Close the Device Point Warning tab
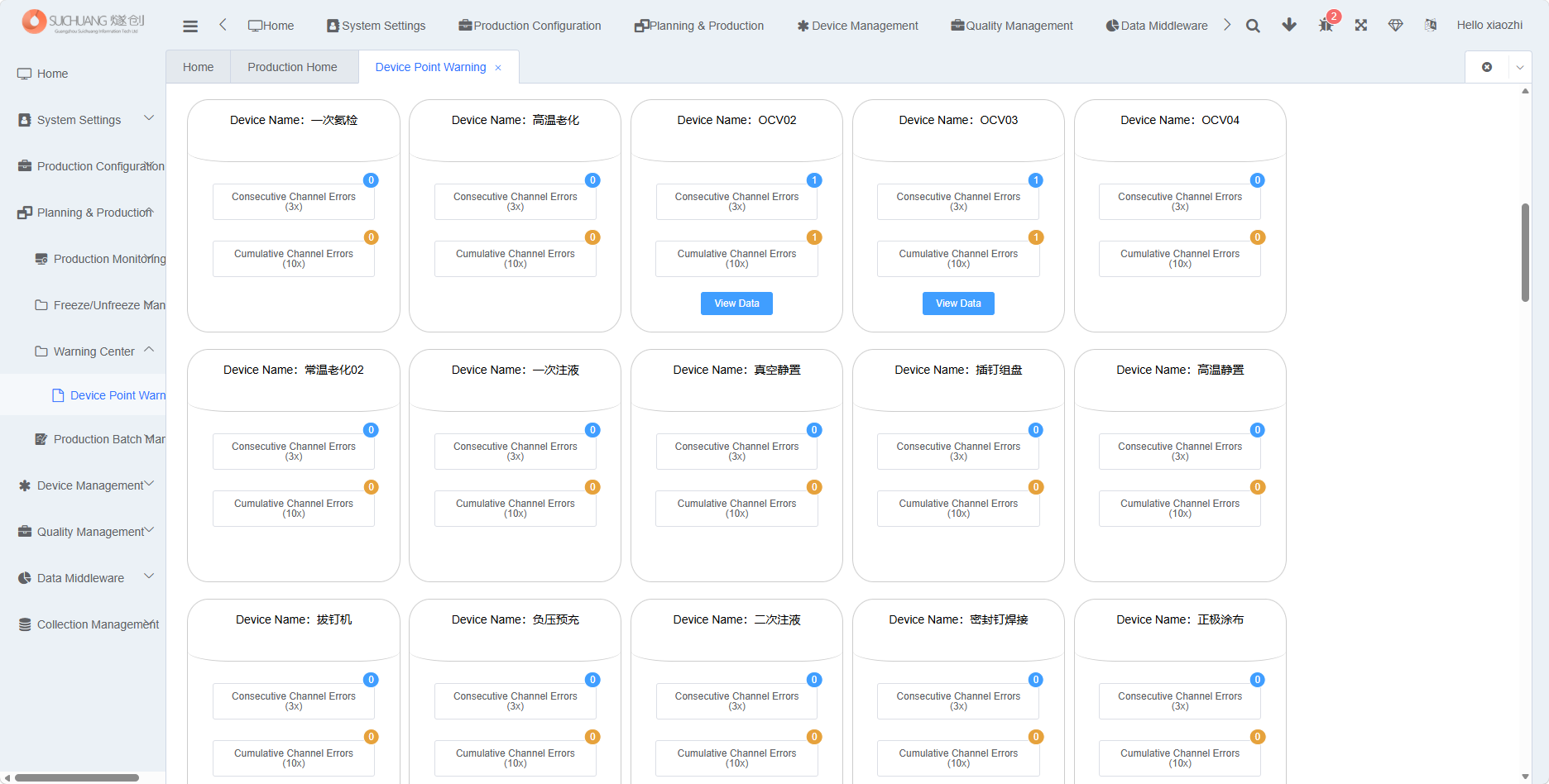Image resolution: width=1549 pixels, height=784 pixels. pyautogui.click(x=498, y=68)
